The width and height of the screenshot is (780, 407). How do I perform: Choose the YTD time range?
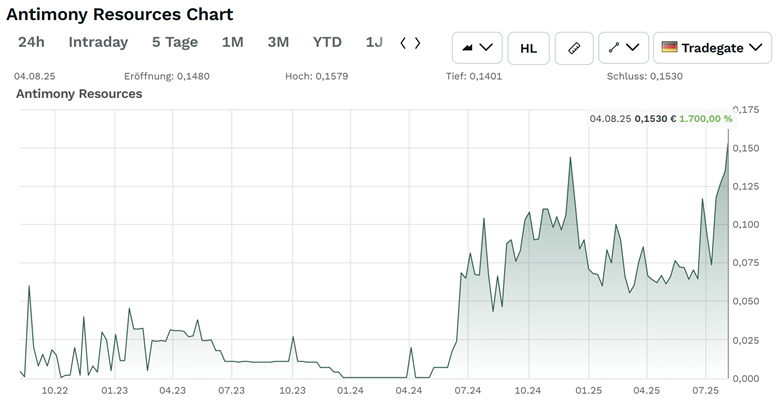(327, 42)
